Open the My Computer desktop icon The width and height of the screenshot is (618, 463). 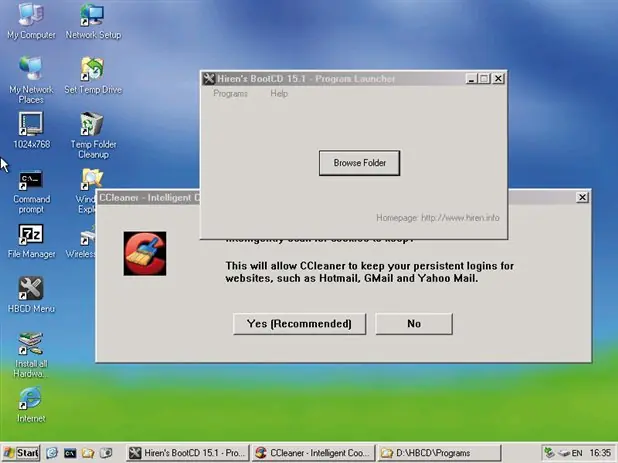31,20
